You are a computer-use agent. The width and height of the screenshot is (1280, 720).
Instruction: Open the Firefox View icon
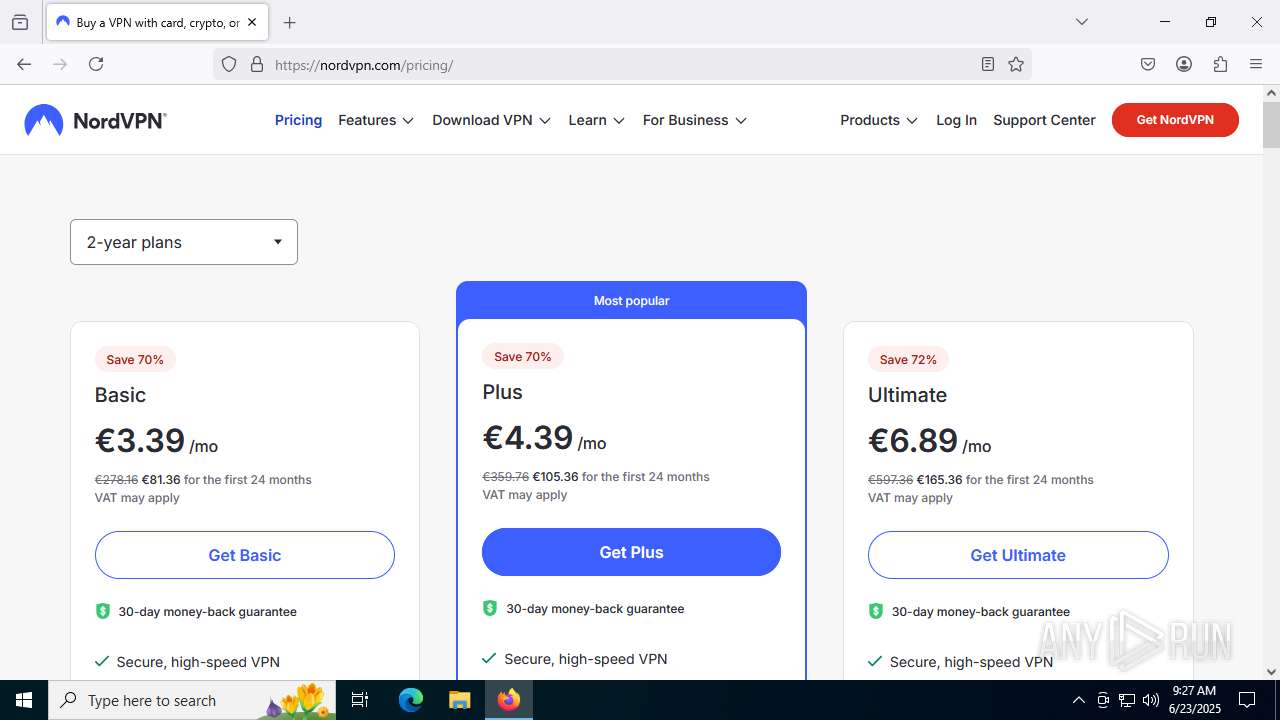tap(20, 22)
